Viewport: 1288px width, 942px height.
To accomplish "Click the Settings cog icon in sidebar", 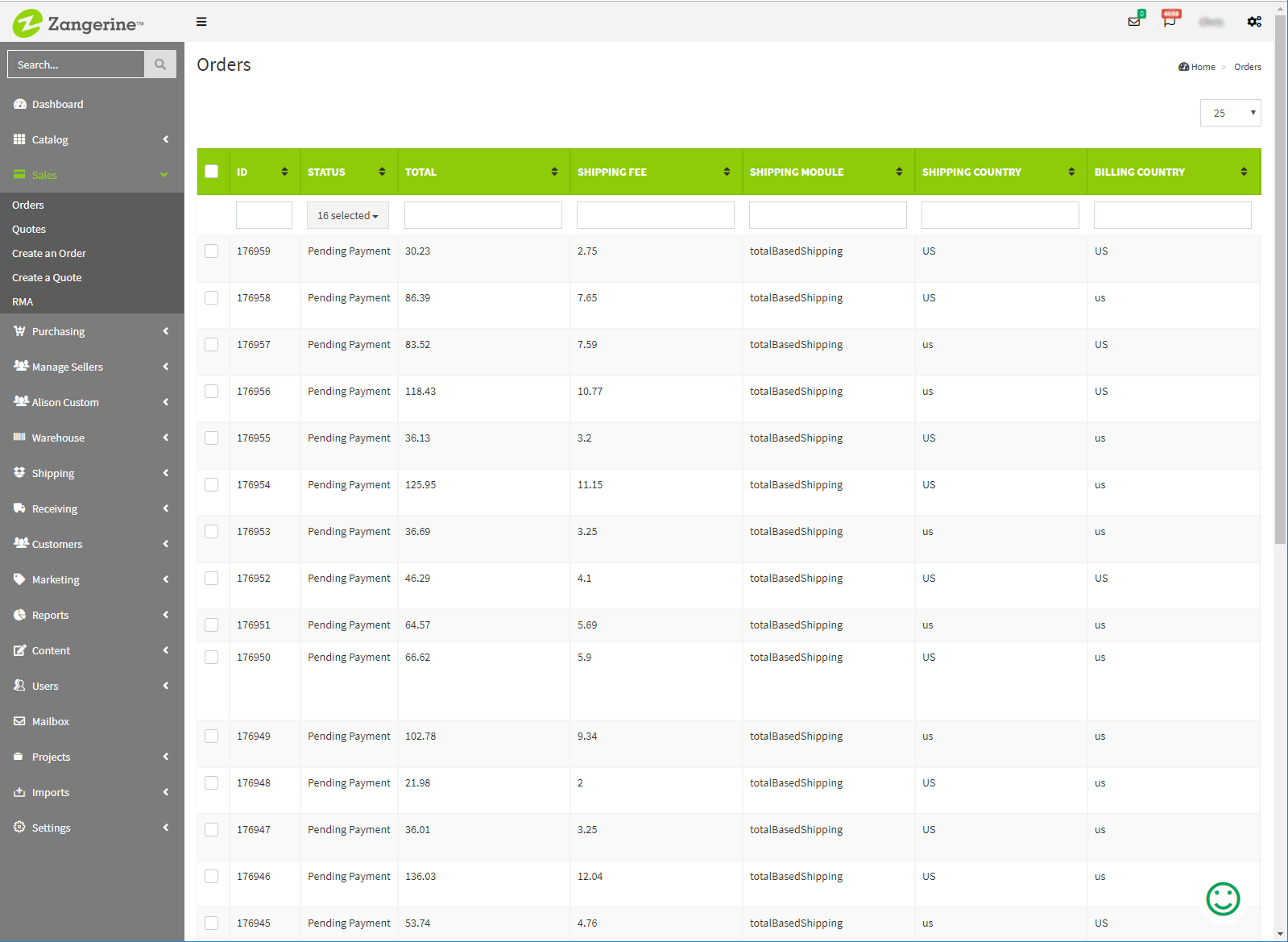I will pyautogui.click(x=19, y=827).
